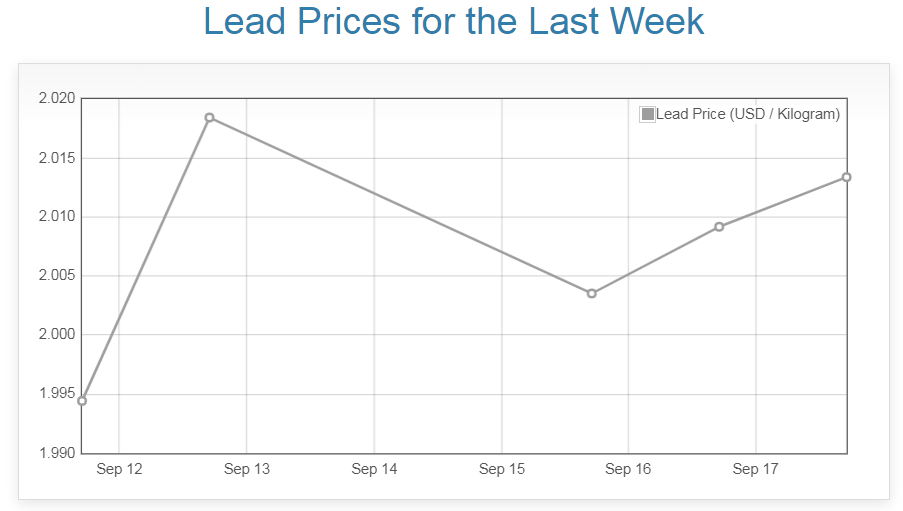903x511 pixels.
Task: Select the data point just before Sep 17
Action: [719, 227]
